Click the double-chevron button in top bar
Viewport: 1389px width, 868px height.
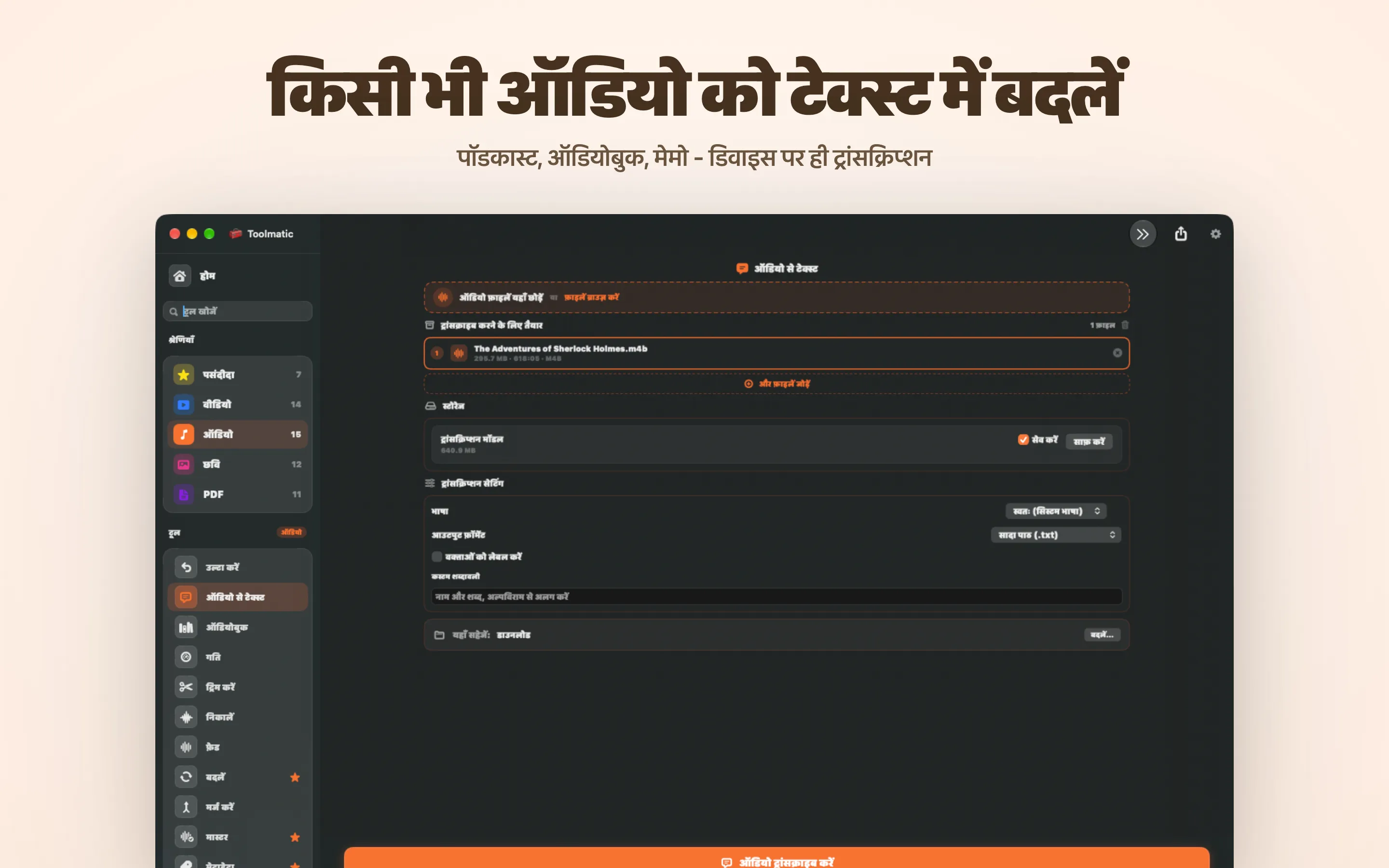click(1142, 234)
